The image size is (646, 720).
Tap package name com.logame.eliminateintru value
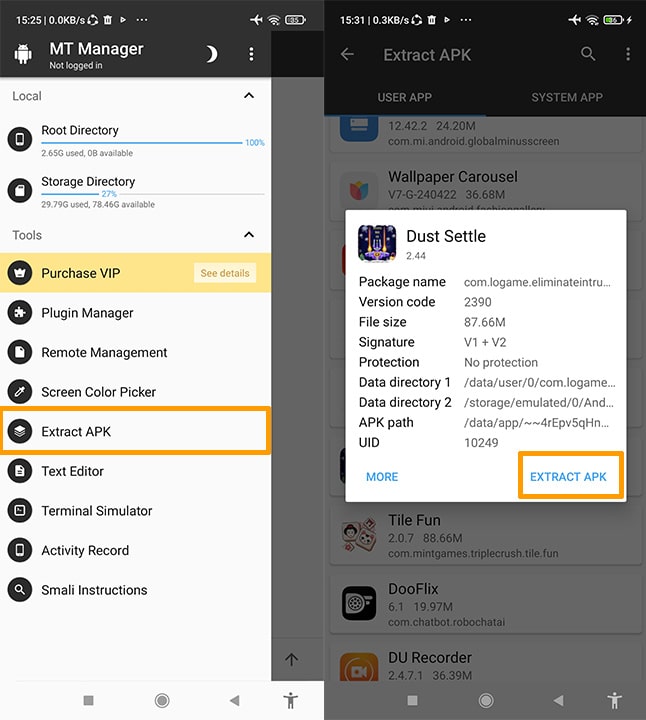pyautogui.click(x=537, y=282)
